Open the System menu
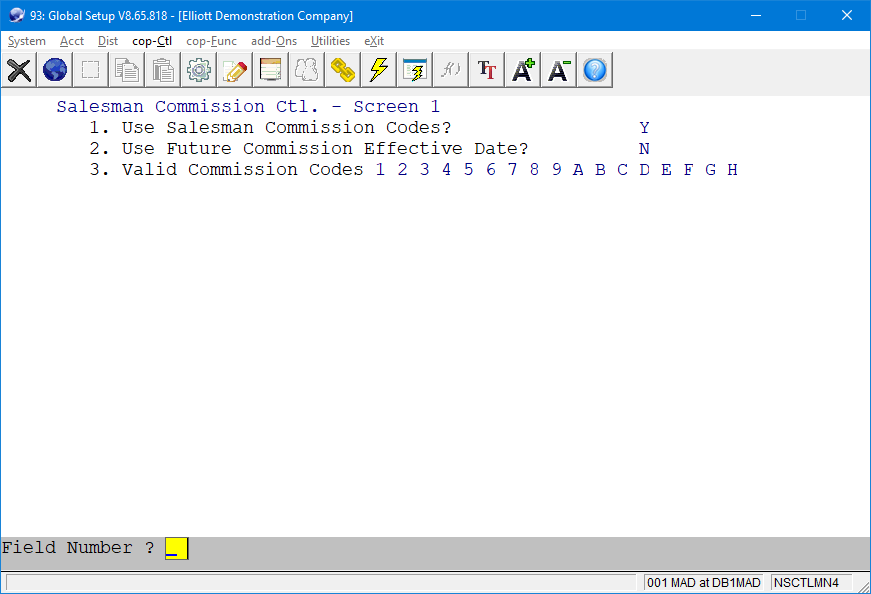871x594 pixels. [27, 41]
